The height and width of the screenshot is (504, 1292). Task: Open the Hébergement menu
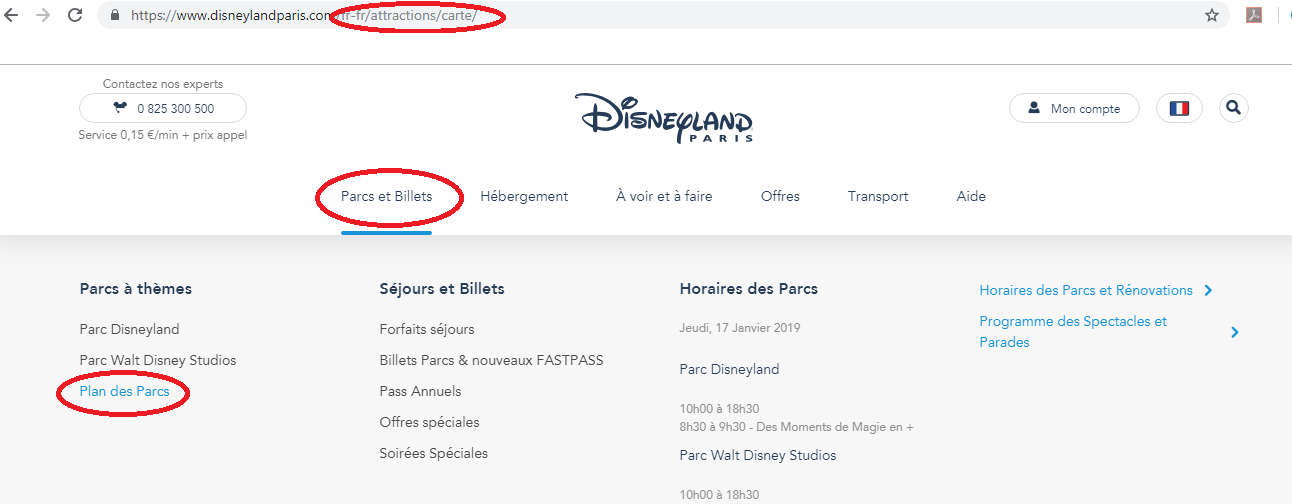(524, 196)
